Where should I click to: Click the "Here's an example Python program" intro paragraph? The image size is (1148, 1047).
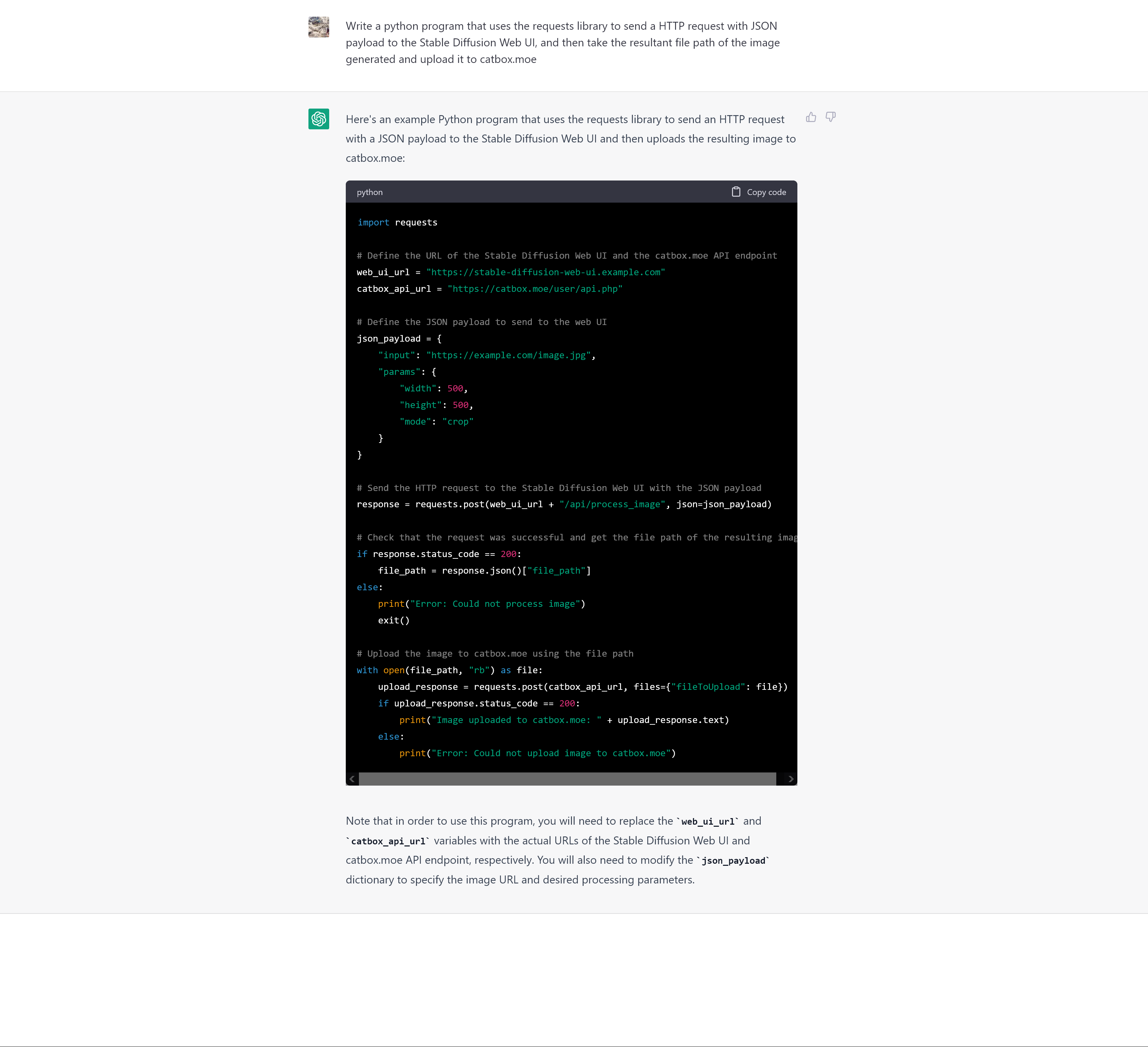point(571,139)
